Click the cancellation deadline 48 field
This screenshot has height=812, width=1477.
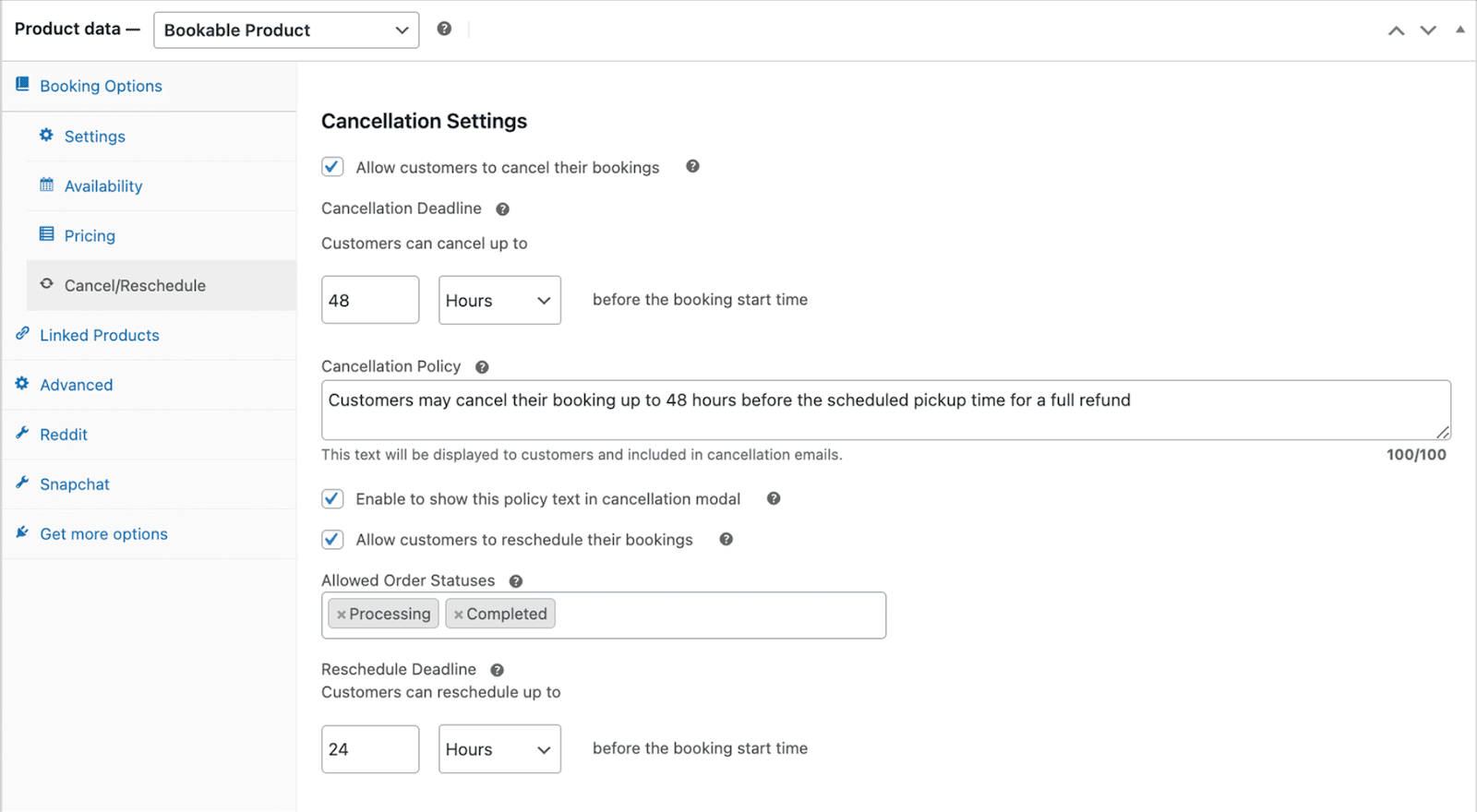(x=370, y=300)
